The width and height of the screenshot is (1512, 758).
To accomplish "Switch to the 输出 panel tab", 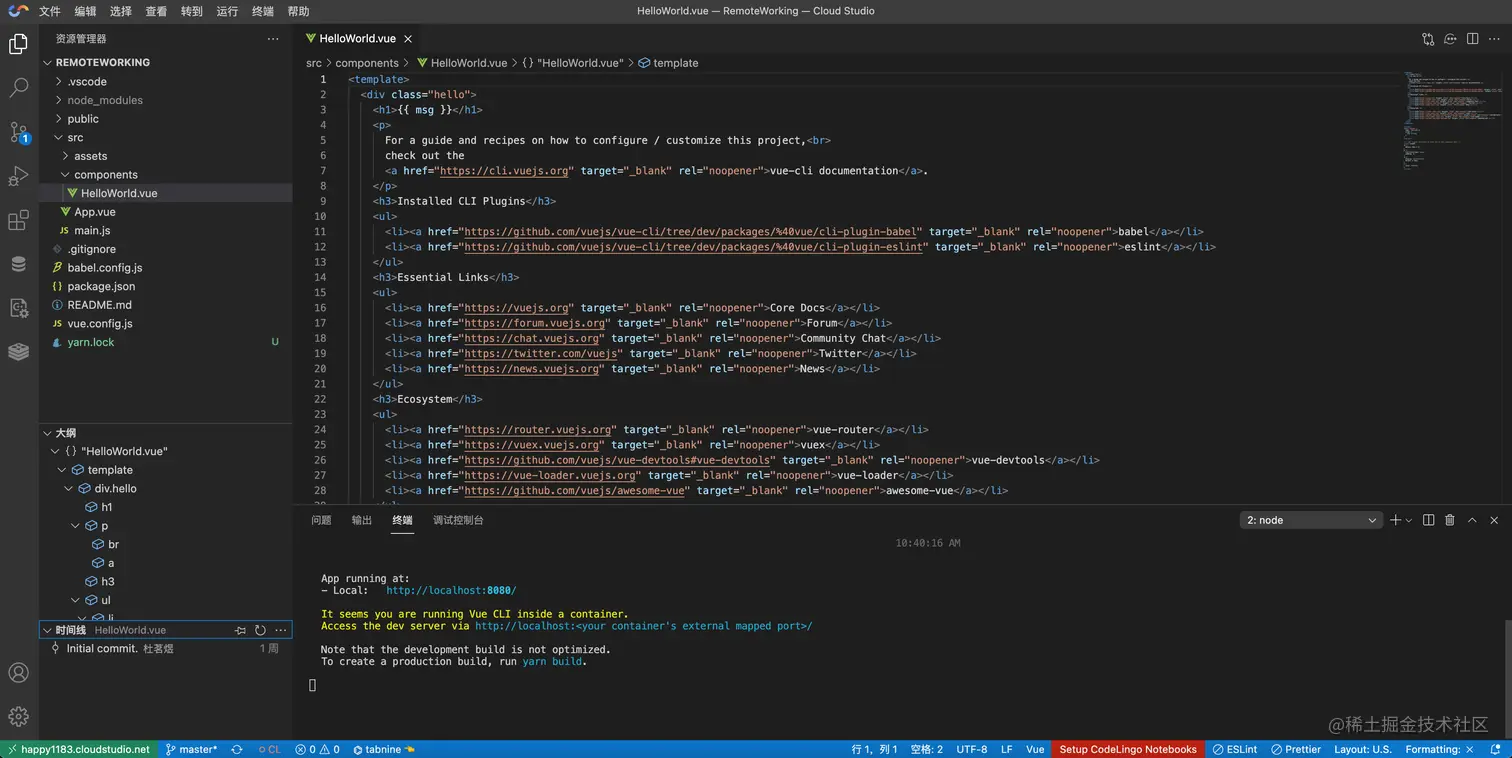I will point(362,520).
